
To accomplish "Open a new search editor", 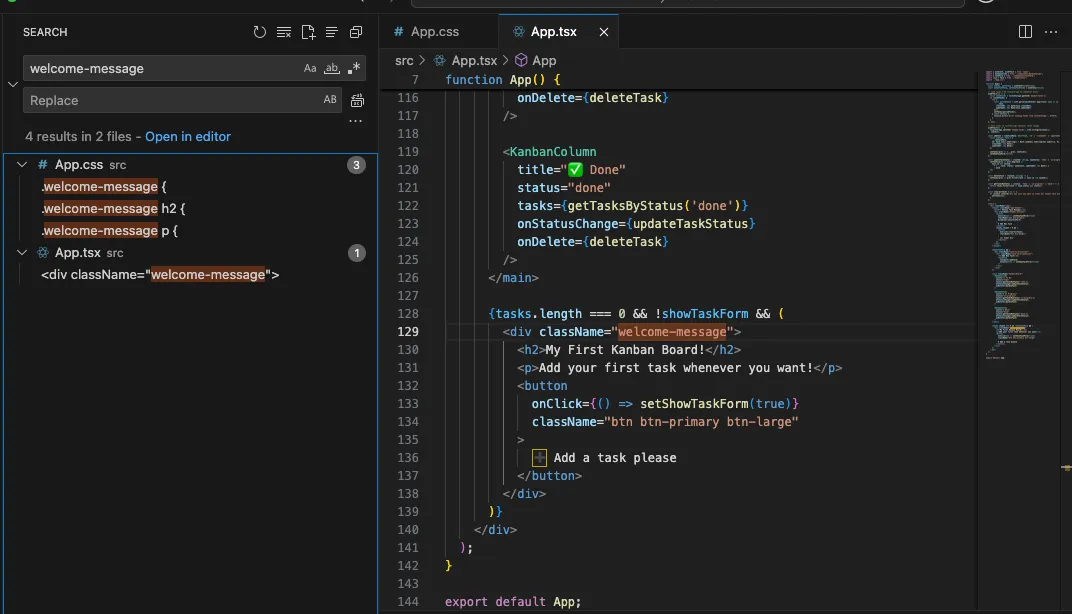I will point(308,32).
